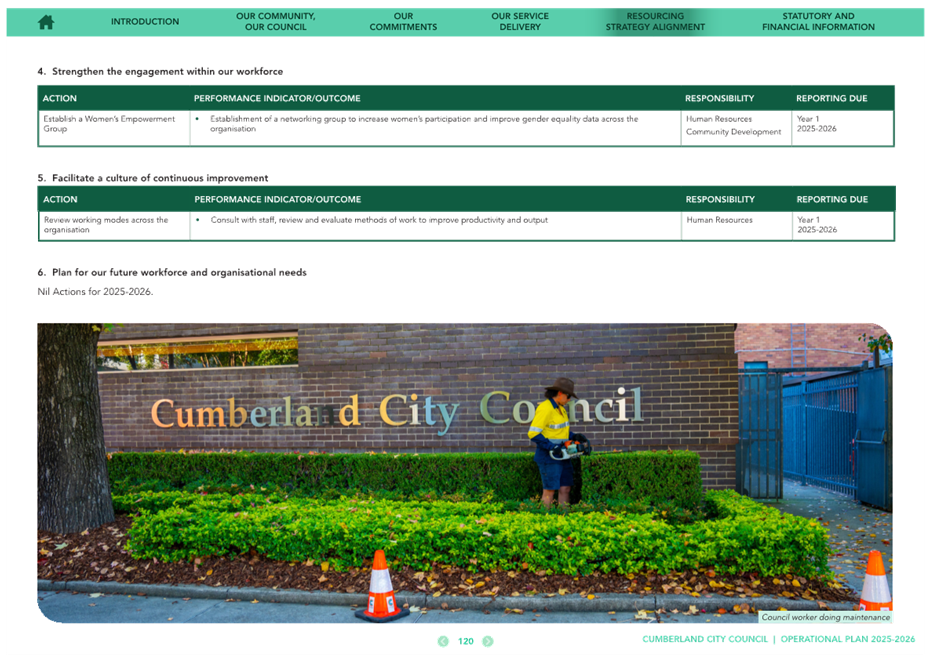Click 'Human Resources' in section 5 table
930x660 pixels.
click(719, 219)
